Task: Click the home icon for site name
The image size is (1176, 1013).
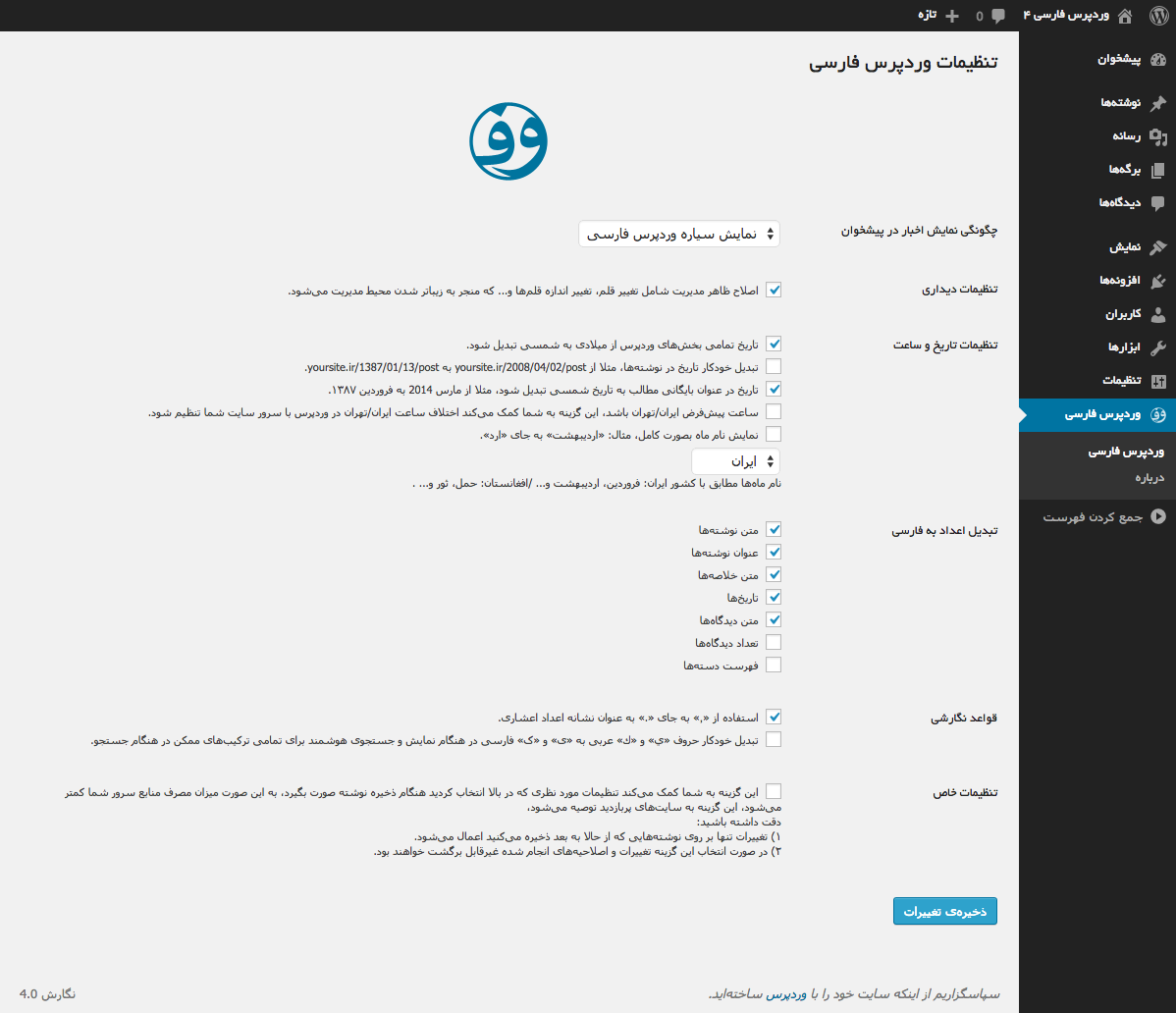Action: pos(1125,16)
